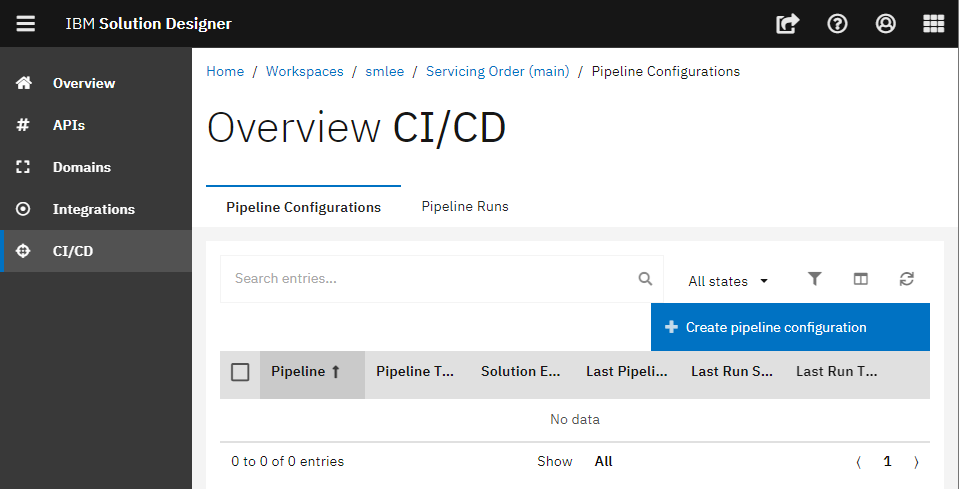The width and height of the screenshot is (959, 489).
Task: Click the APIs hash icon in sidebar
Action: pyautogui.click(x=23, y=125)
